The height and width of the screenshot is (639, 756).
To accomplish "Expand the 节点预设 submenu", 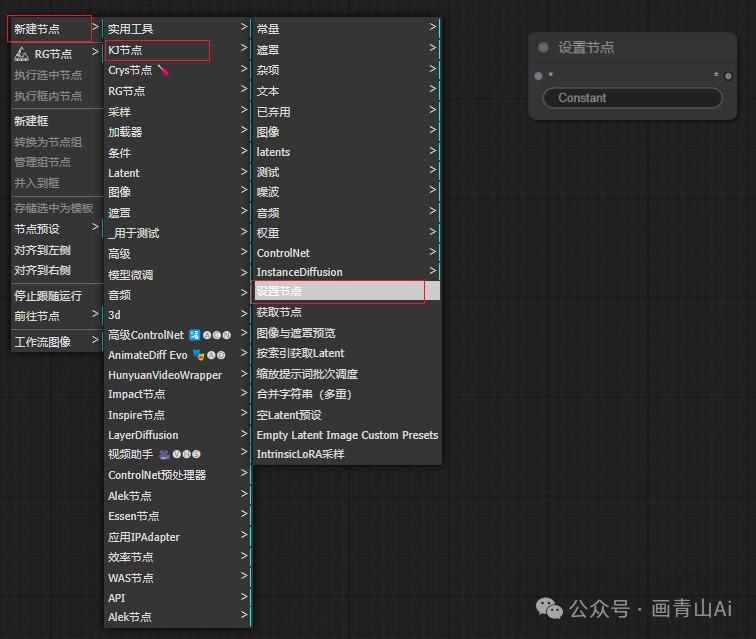I will (56, 229).
